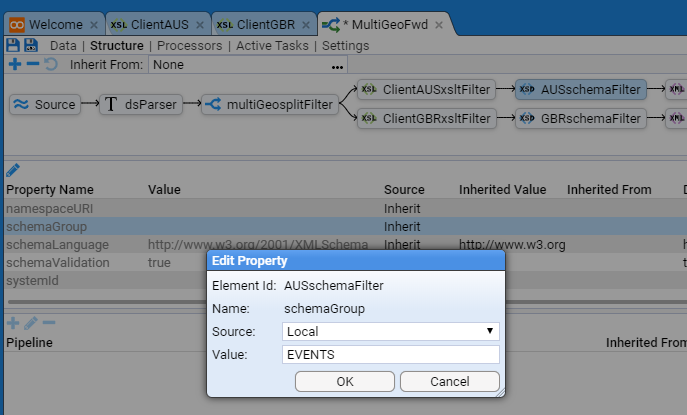Image resolution: width=687 pixels, height=415 pixels.
Task: Close the ClientGBR tab
Action: coord(305,23)
